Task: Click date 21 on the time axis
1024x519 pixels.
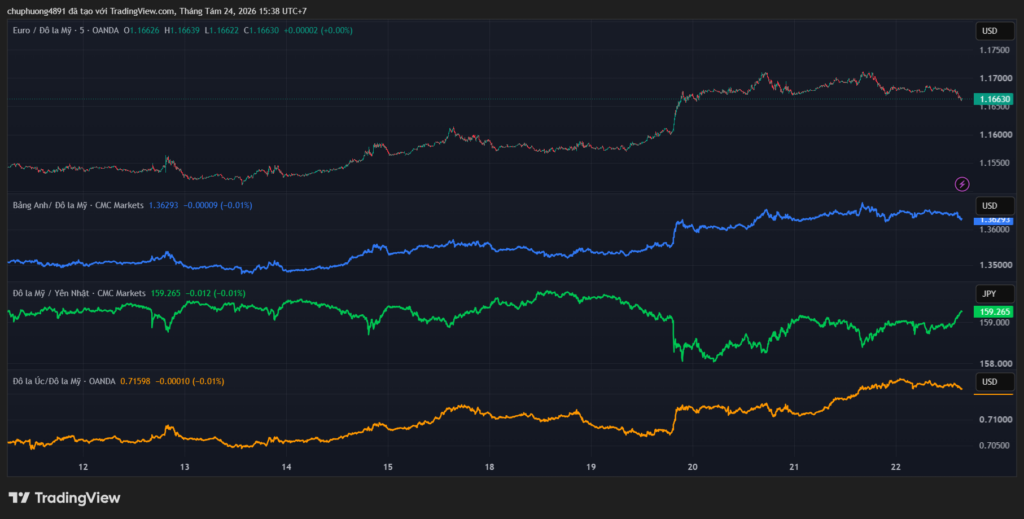Action: 794,467
